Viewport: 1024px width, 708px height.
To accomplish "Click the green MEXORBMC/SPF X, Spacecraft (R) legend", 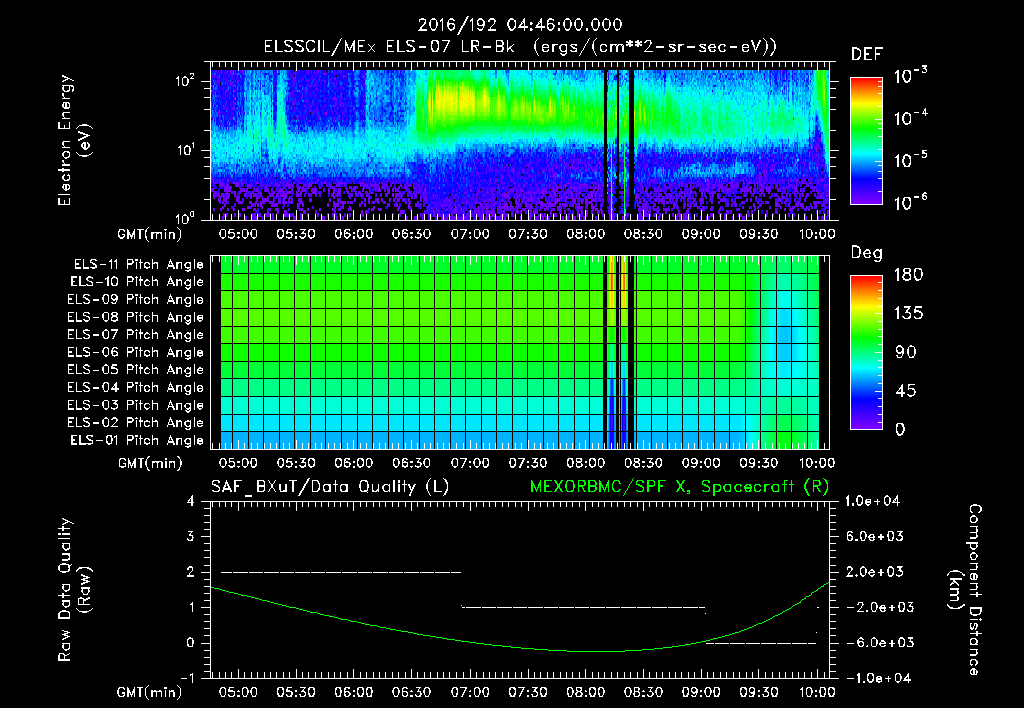I will [679, 487].
